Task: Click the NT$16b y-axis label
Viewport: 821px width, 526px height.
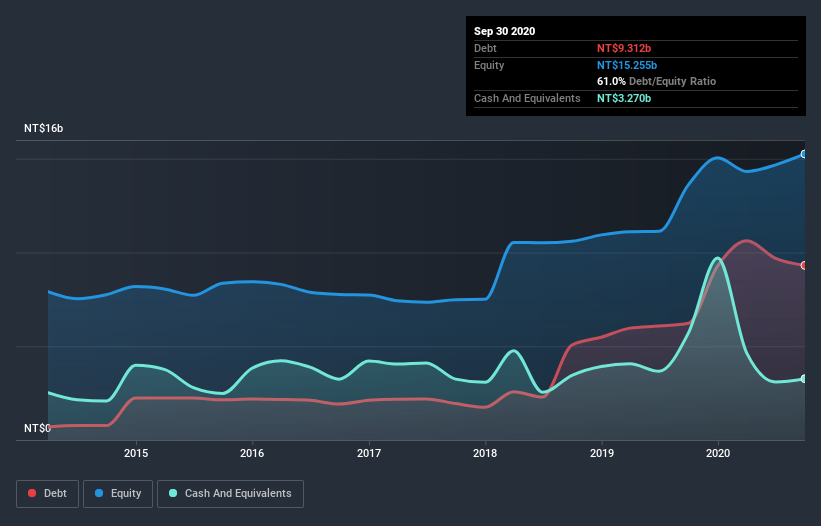Action: [x=43, y=128]
